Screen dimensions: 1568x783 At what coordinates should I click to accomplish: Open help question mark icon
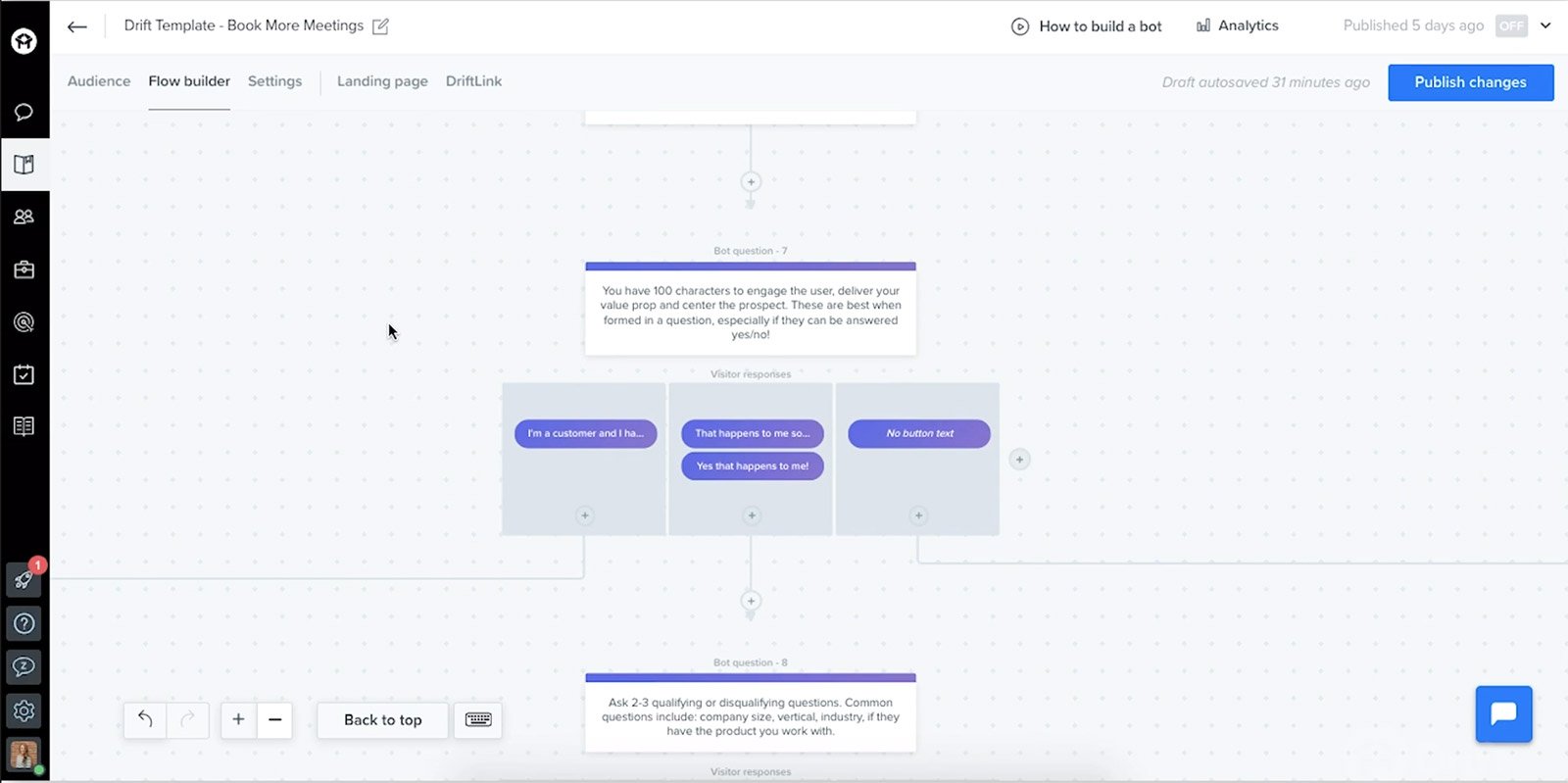click(x=24, y=623)
